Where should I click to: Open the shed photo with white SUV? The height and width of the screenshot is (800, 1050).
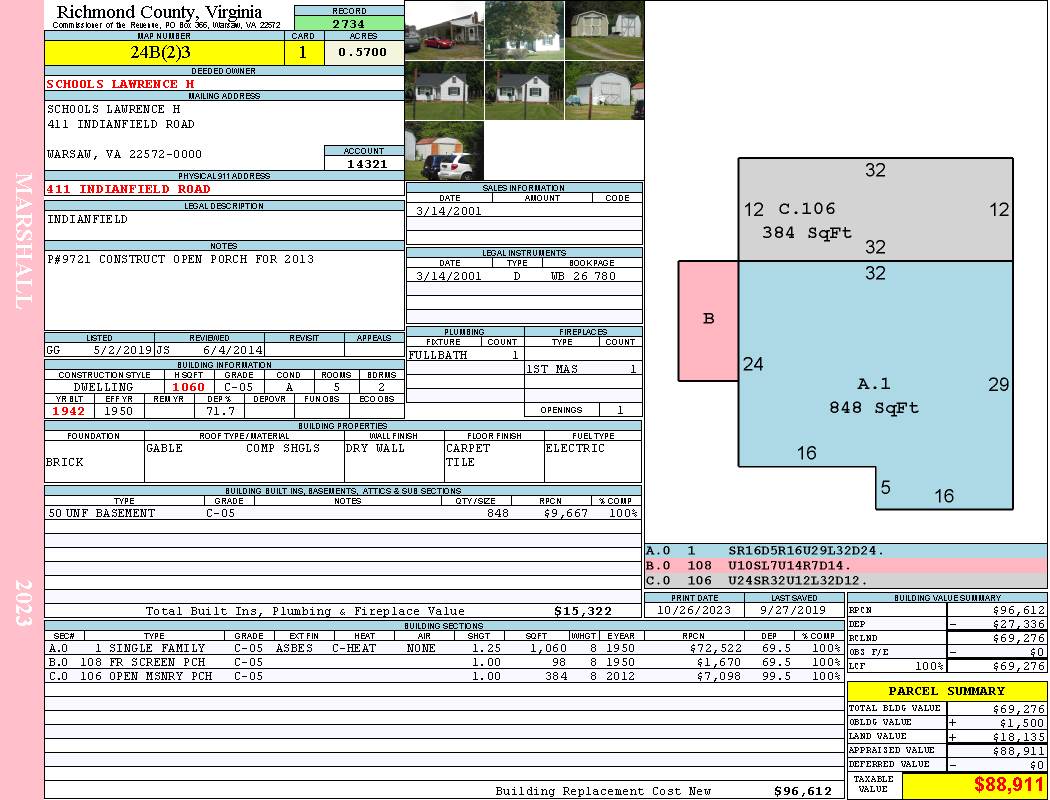point(444,151)
